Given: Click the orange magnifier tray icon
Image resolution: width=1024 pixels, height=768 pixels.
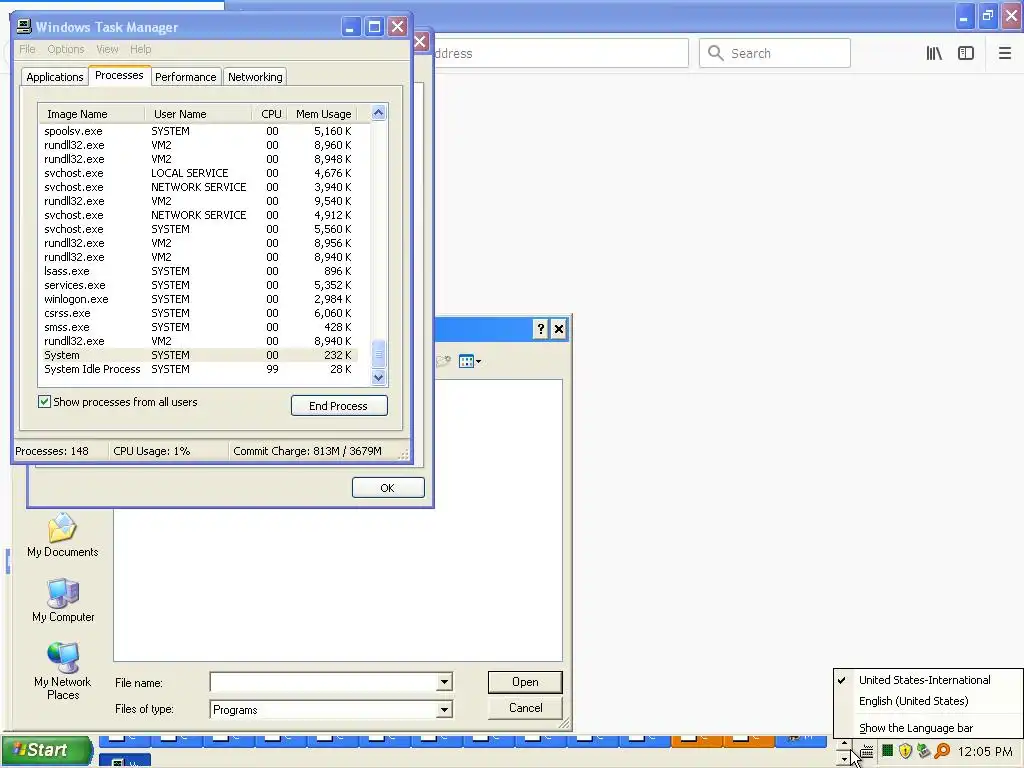Looking at the screenshot, I should click(942, 751).
